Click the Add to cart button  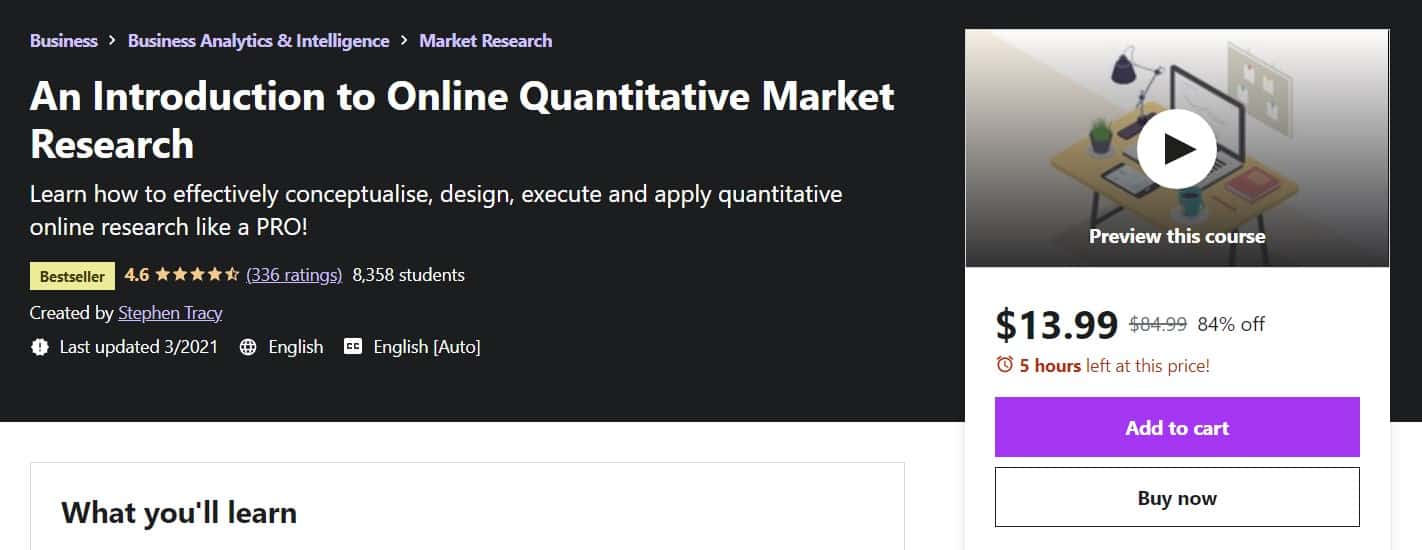click(x=1177, y=427)
